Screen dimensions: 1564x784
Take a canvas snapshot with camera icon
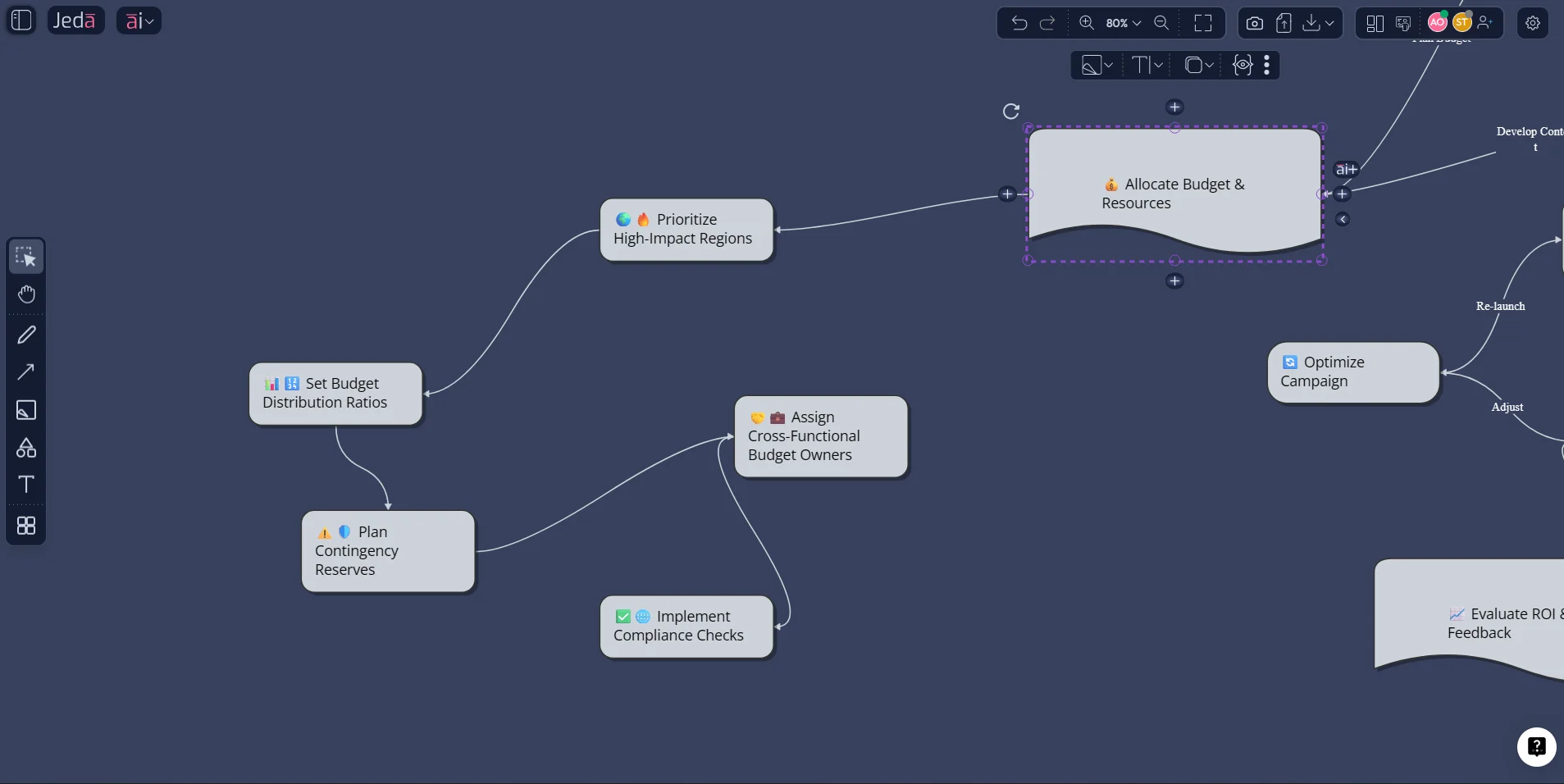[x=1254, y=22]
